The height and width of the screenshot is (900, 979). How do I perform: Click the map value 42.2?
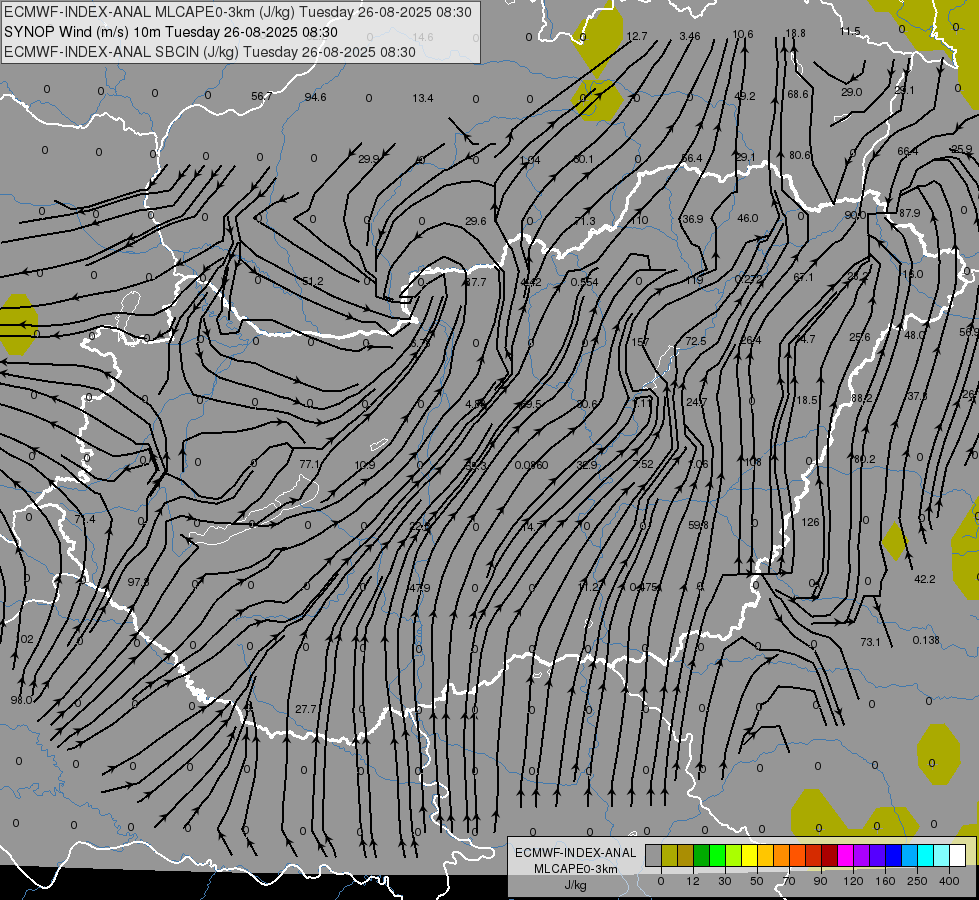pos(925,579)
